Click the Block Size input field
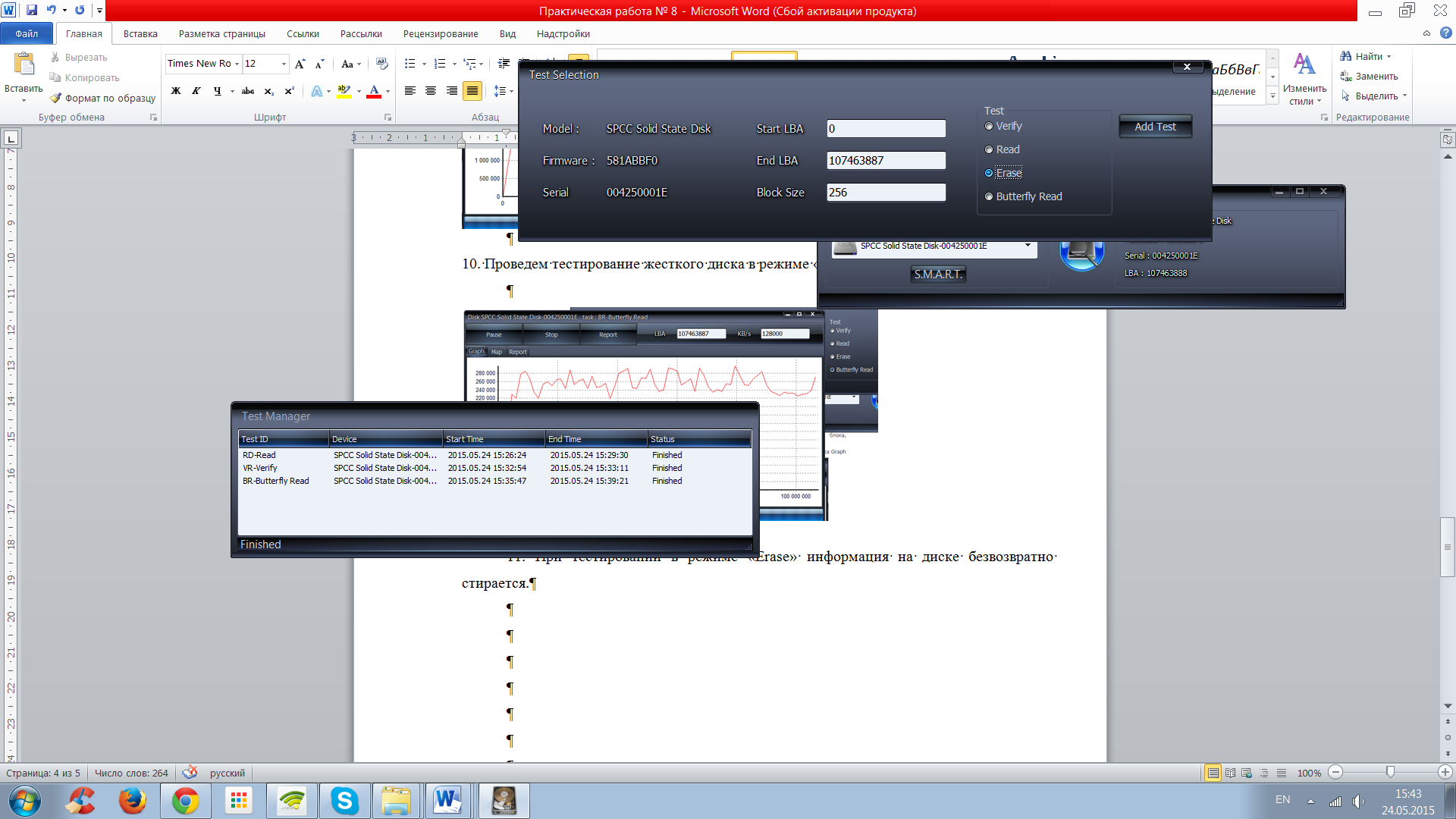Viewport: 1456px width, 819px height. pyautogui.click(x=886, y=193)
